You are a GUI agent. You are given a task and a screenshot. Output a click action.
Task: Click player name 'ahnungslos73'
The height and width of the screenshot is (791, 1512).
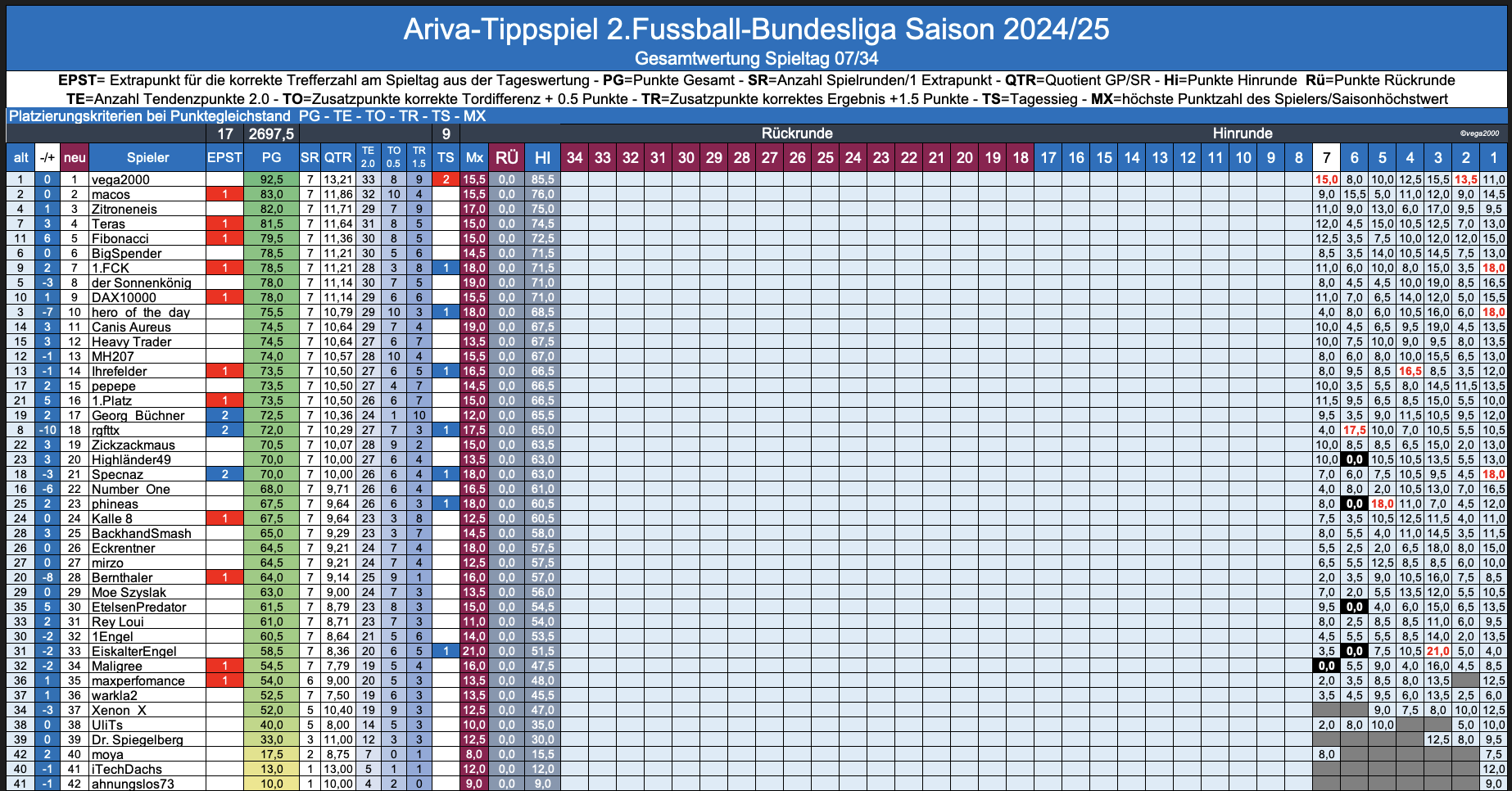tap(132, 784)
